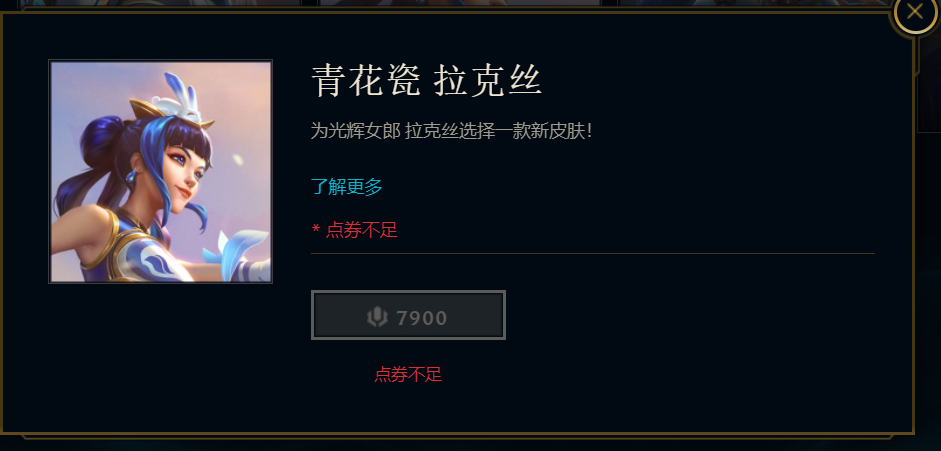This screenshot has width=941, height=451.
Task: Click the * 点券不足 warning above divider
Action: [x=355, y=230]
